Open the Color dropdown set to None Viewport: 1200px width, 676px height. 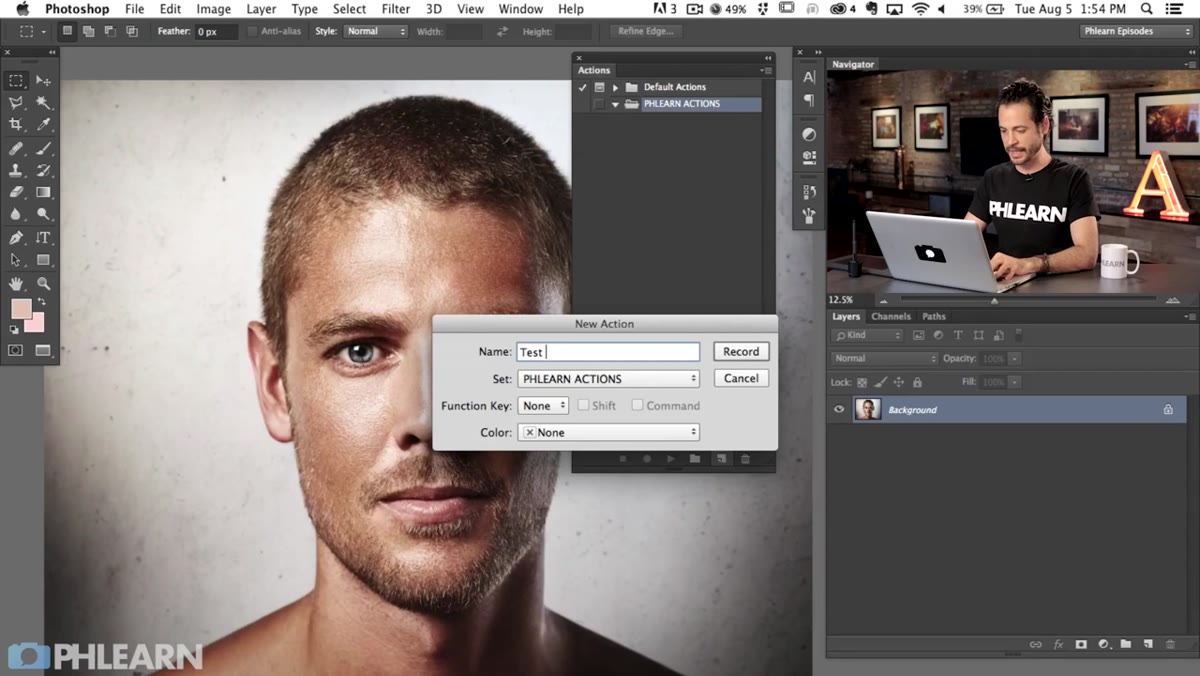[x=608, y=432]
